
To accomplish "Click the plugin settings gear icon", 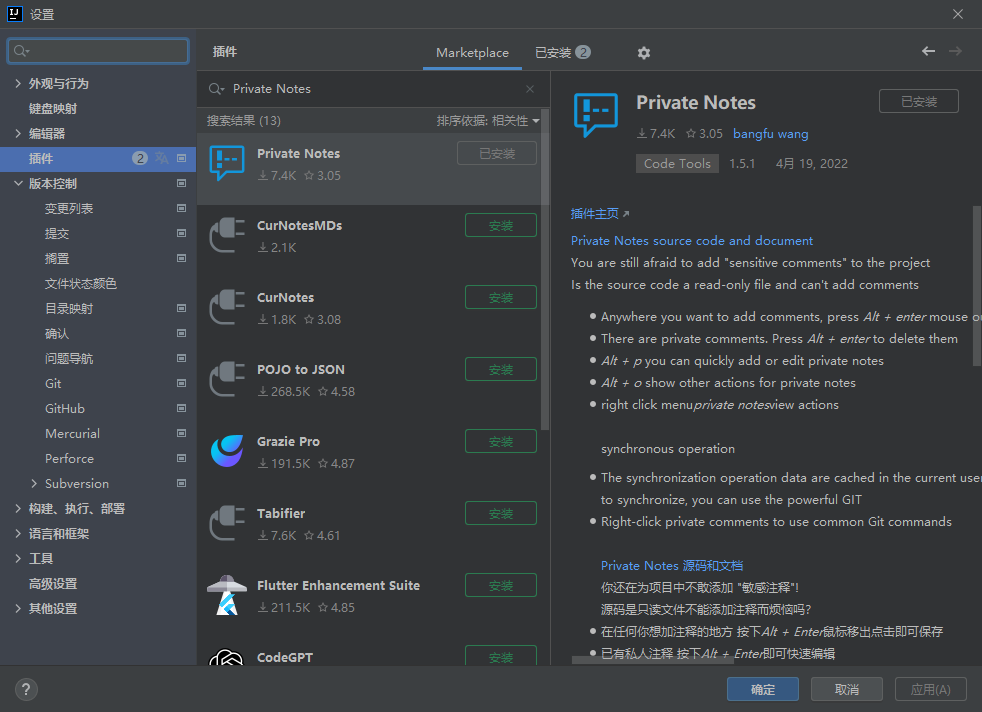I will [643, 53].
